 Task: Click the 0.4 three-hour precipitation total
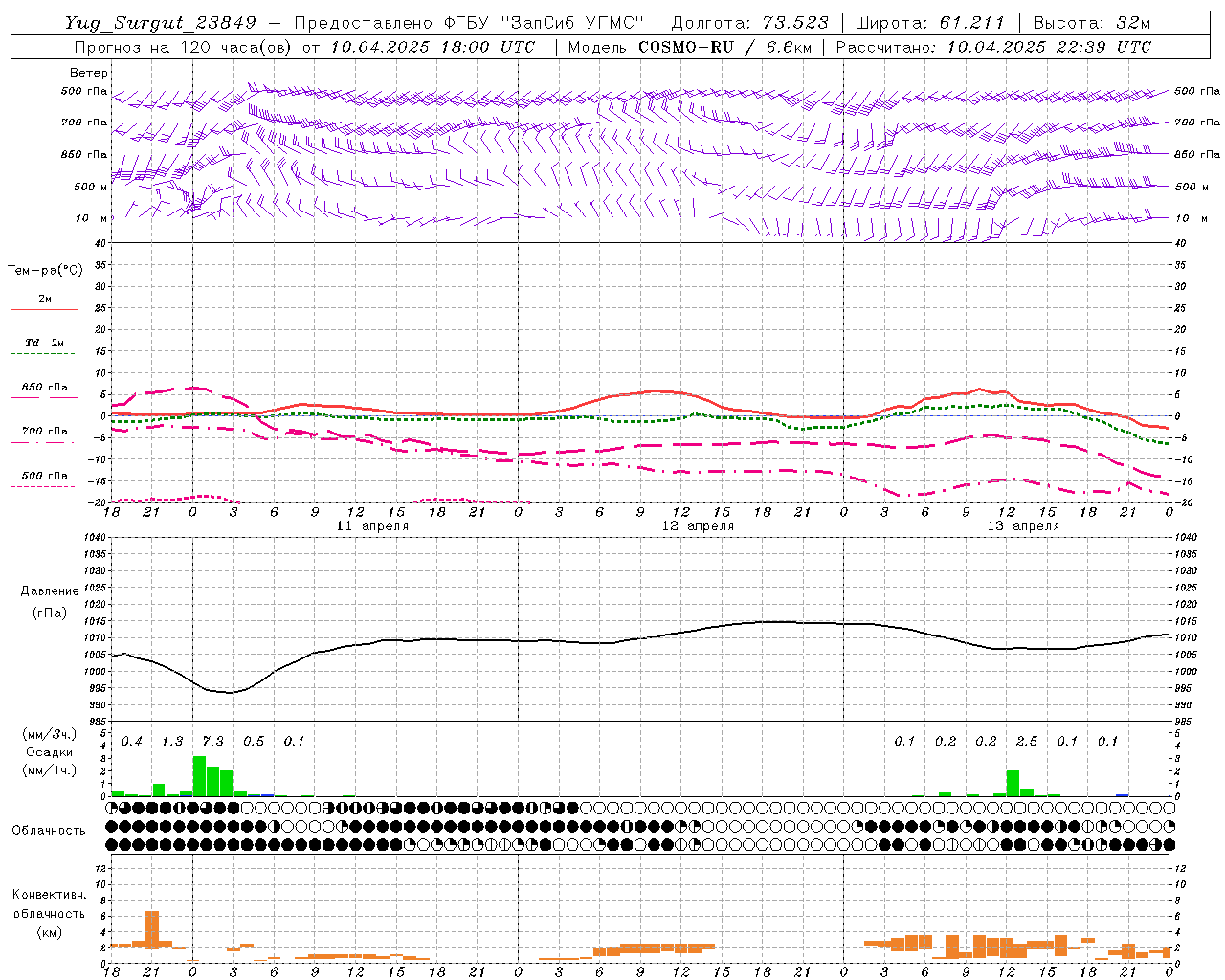tap(132, 742)
